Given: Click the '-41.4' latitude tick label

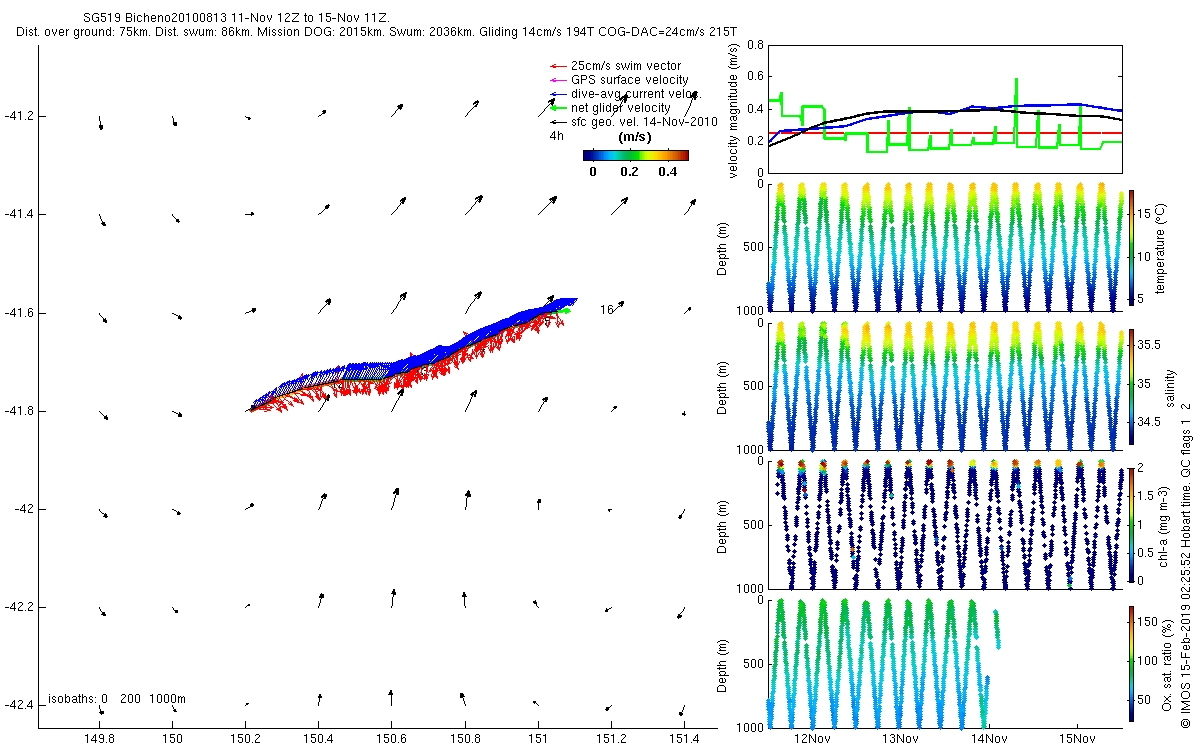Looking at the screenshot, I should (19, 214).
